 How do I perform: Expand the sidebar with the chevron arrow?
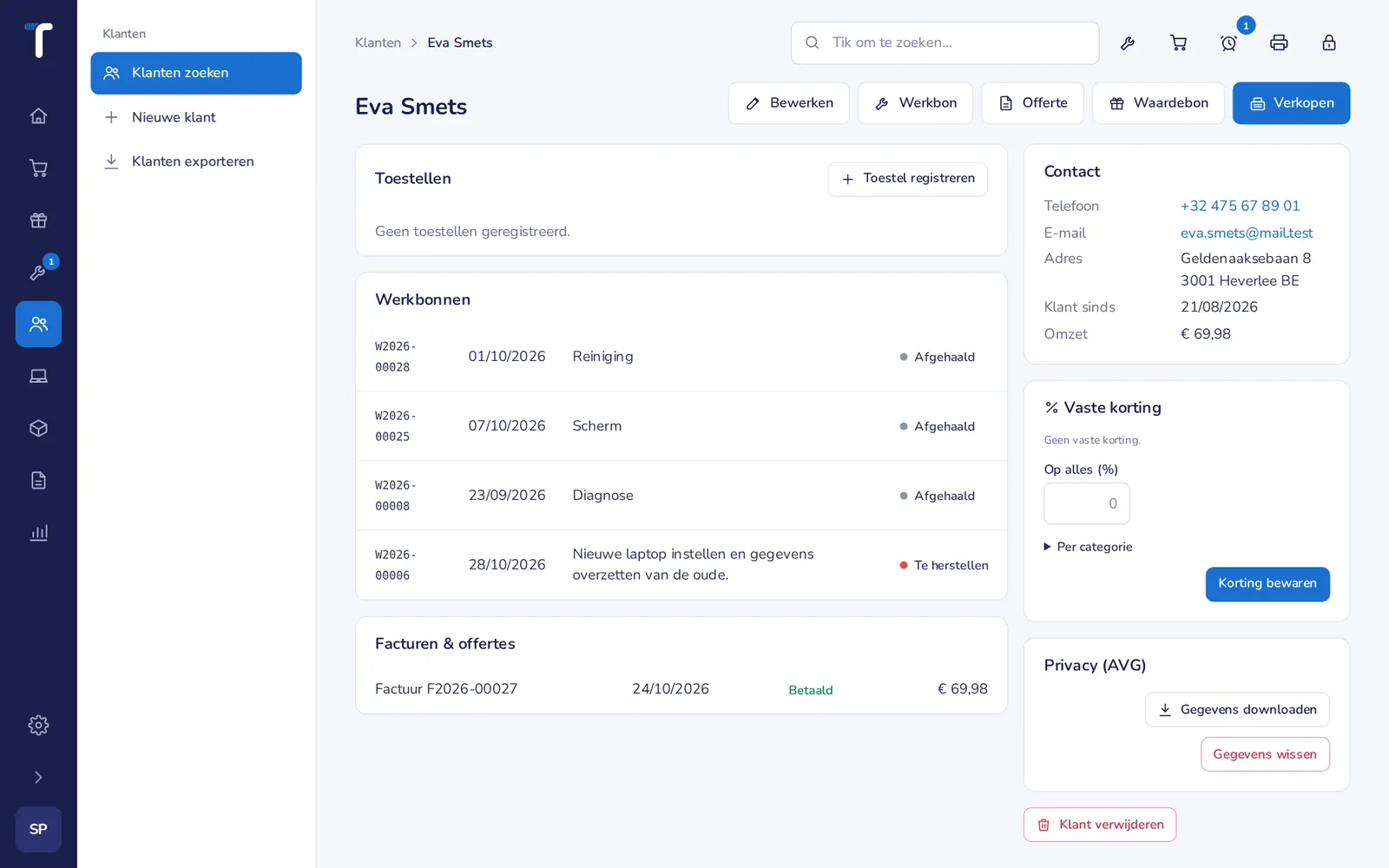click(x=38, y=777)
